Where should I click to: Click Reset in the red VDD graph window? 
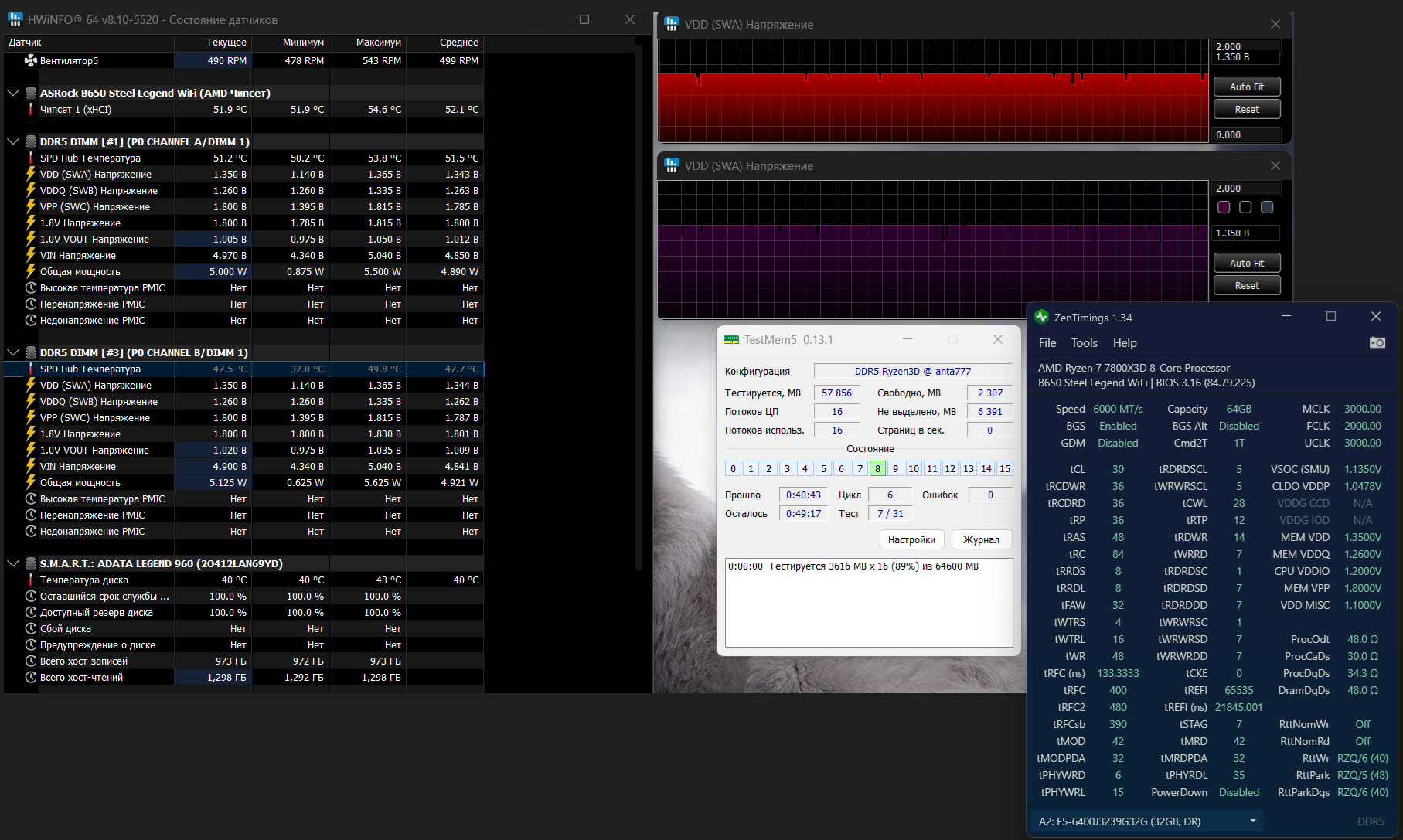point(1247,109)
